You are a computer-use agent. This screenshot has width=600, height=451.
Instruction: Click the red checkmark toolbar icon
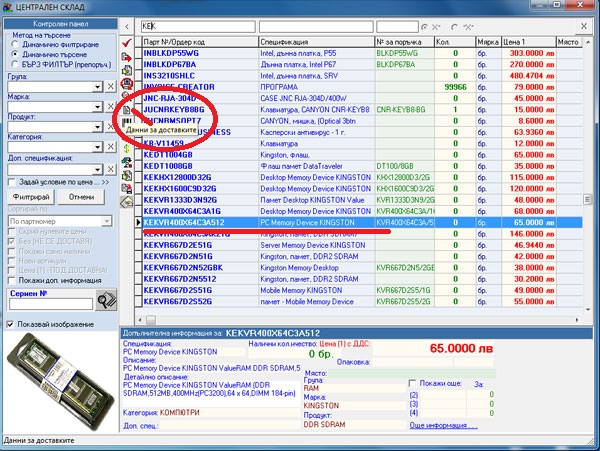click(x=126, y=43)
